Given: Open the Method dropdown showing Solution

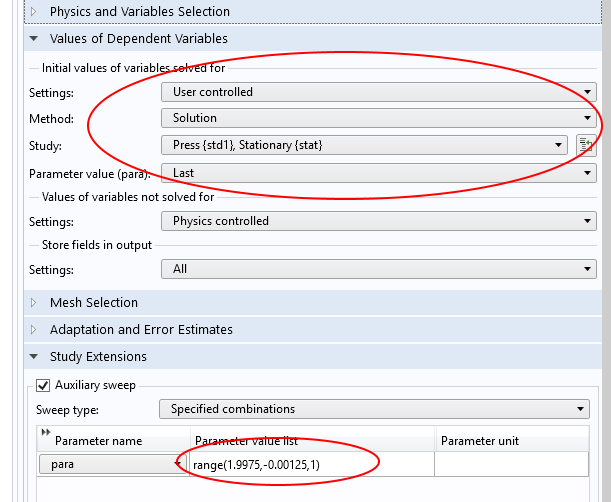Looking at the screenshot, I should click(x=378, y=118).
